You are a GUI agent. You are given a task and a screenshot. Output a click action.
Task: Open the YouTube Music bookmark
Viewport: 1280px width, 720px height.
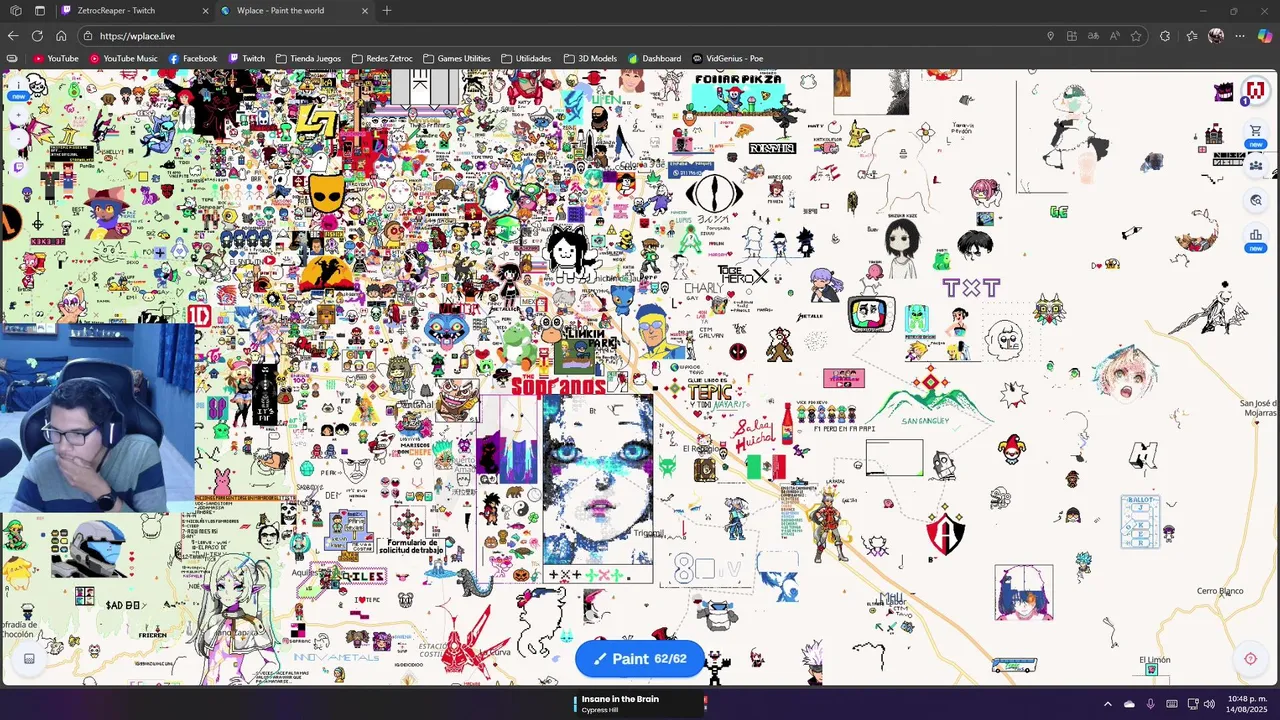click(x=124, y=58)
